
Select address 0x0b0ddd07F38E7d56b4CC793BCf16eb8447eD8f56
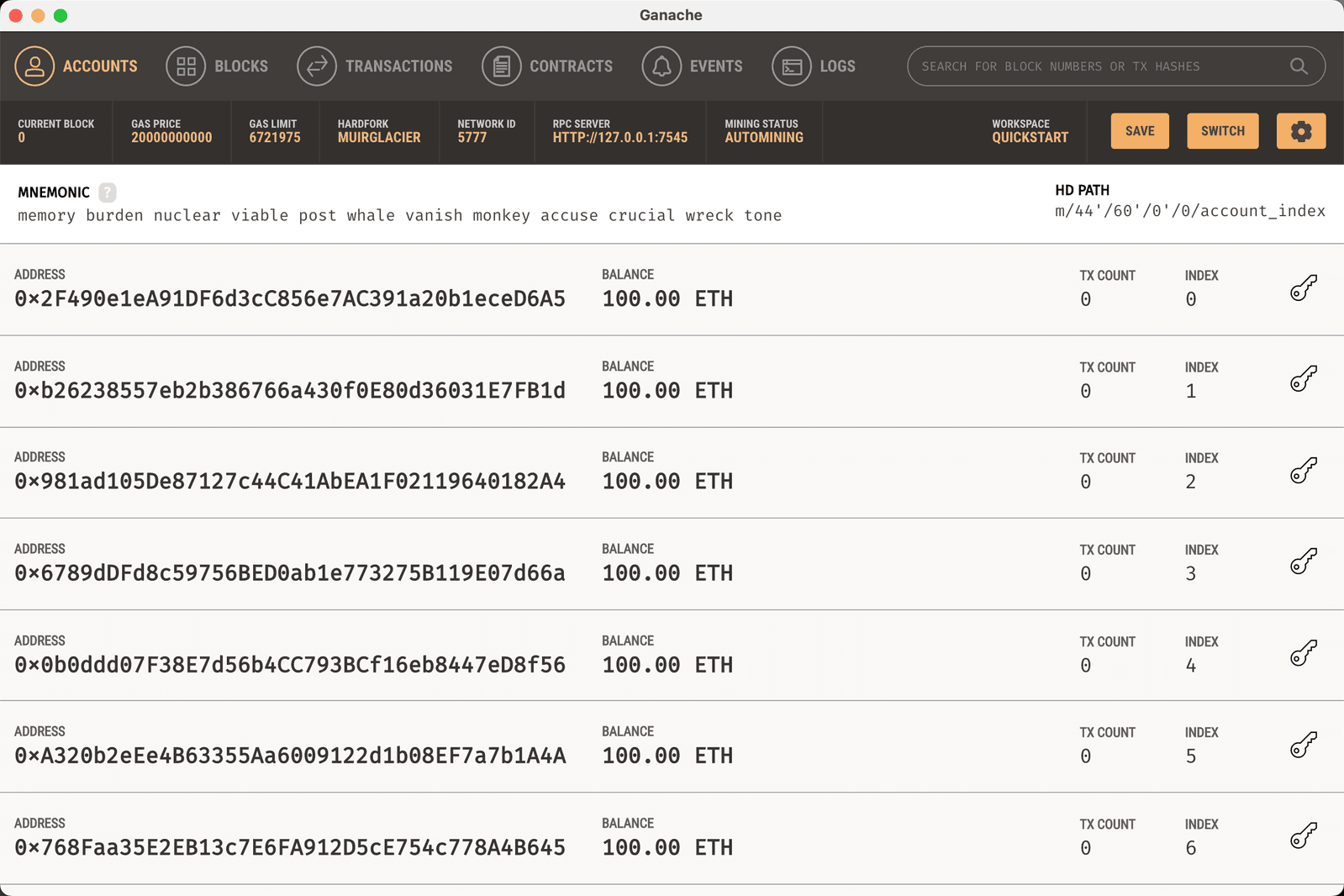pyautogui.click(x=290, y=665)
